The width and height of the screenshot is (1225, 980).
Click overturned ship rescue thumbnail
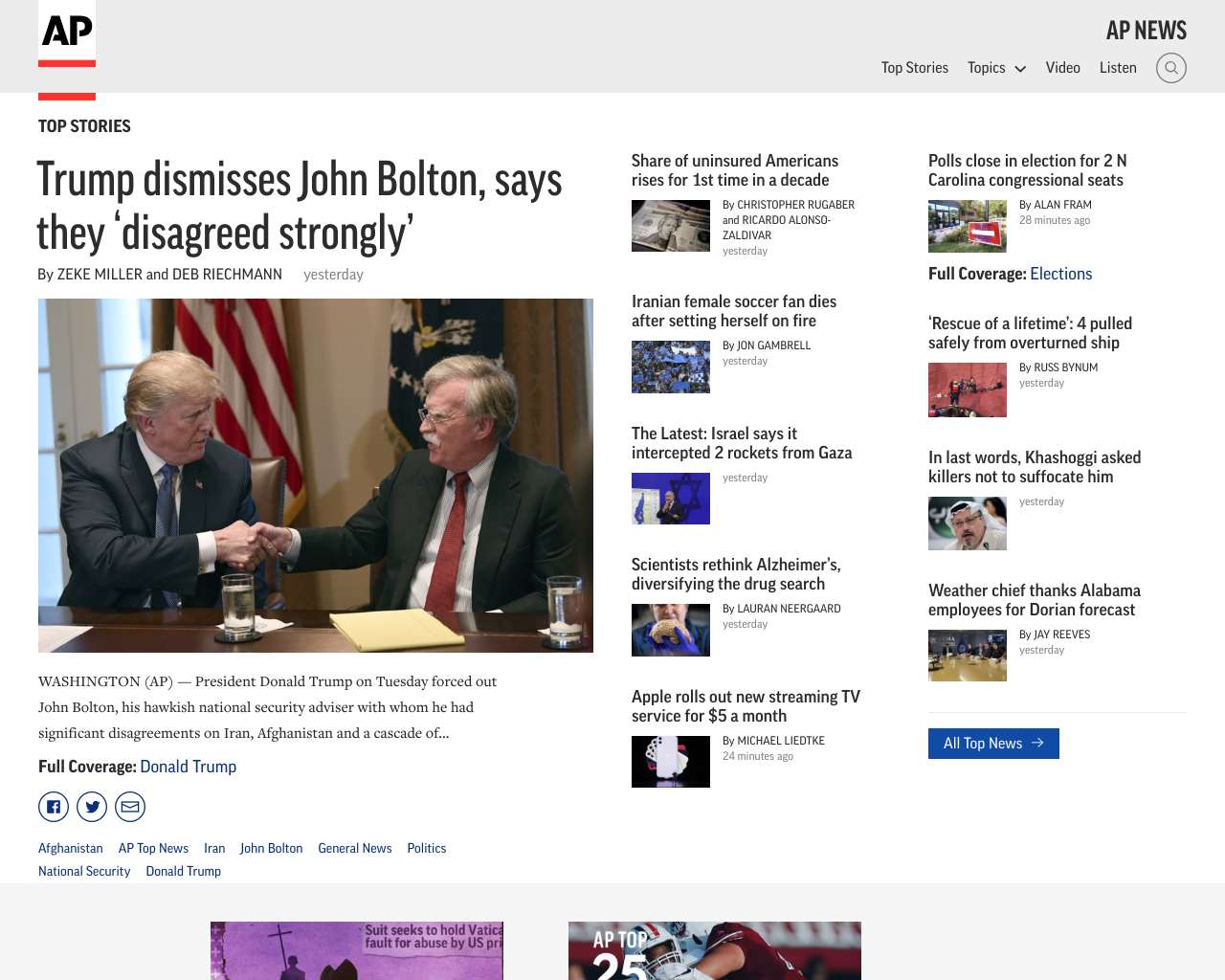pyautogui.click(x=968, y=390)
